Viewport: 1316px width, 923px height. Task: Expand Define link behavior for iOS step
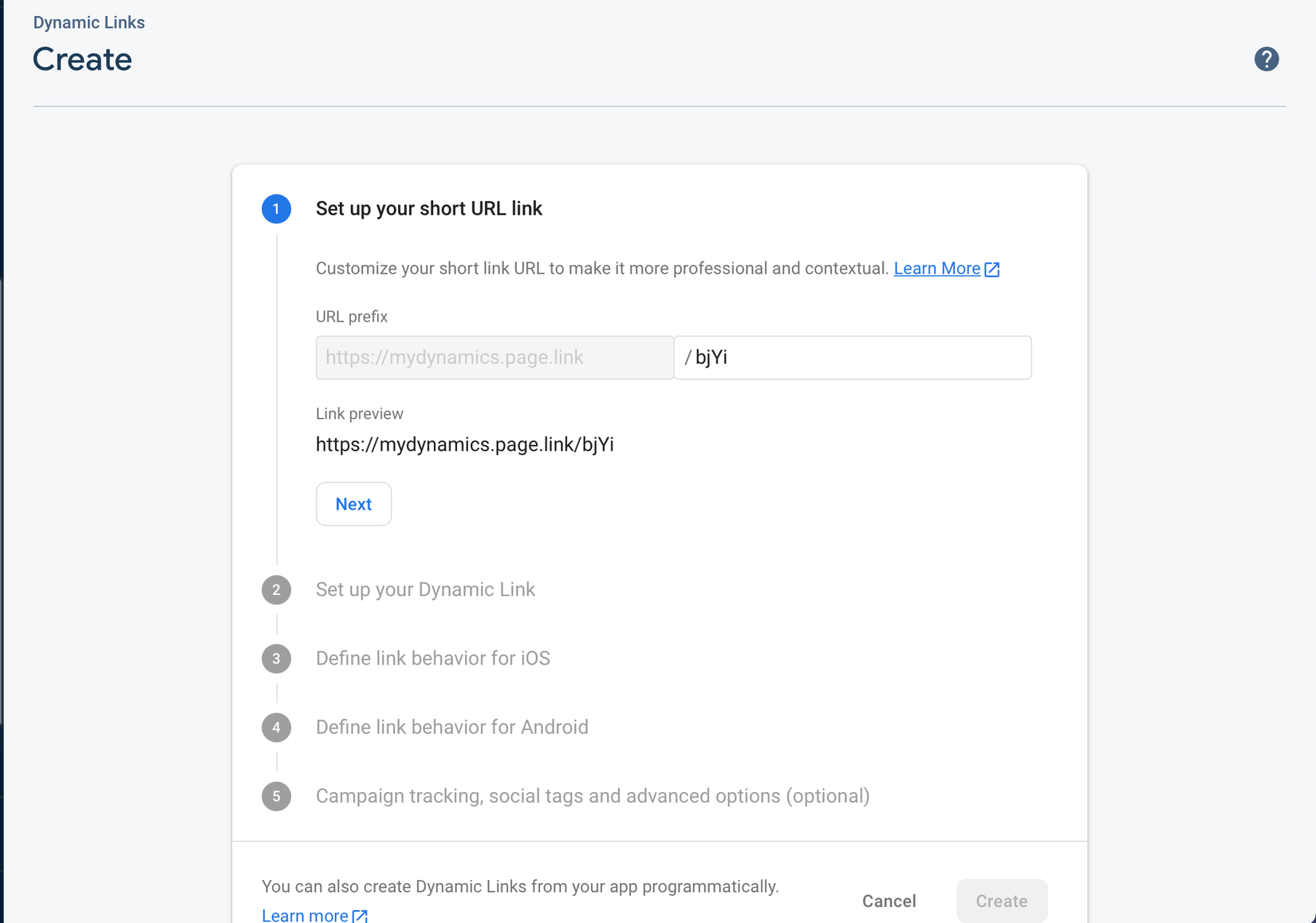click(432, 658)
